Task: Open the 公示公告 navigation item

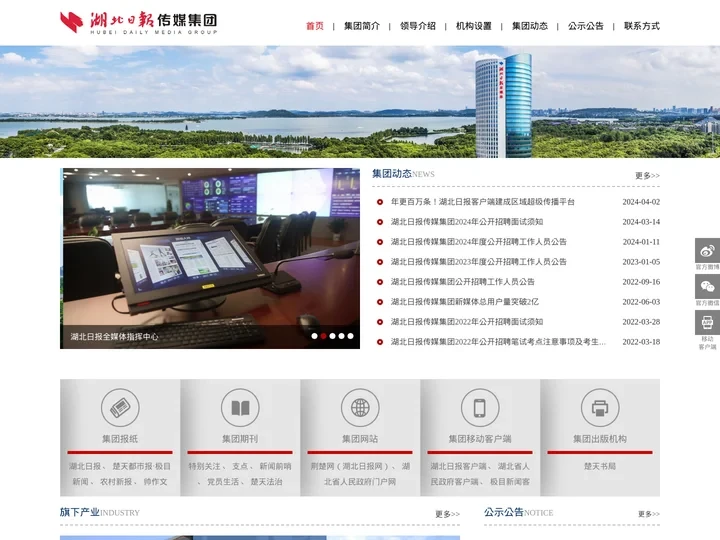Action: [x=586, y=26]
